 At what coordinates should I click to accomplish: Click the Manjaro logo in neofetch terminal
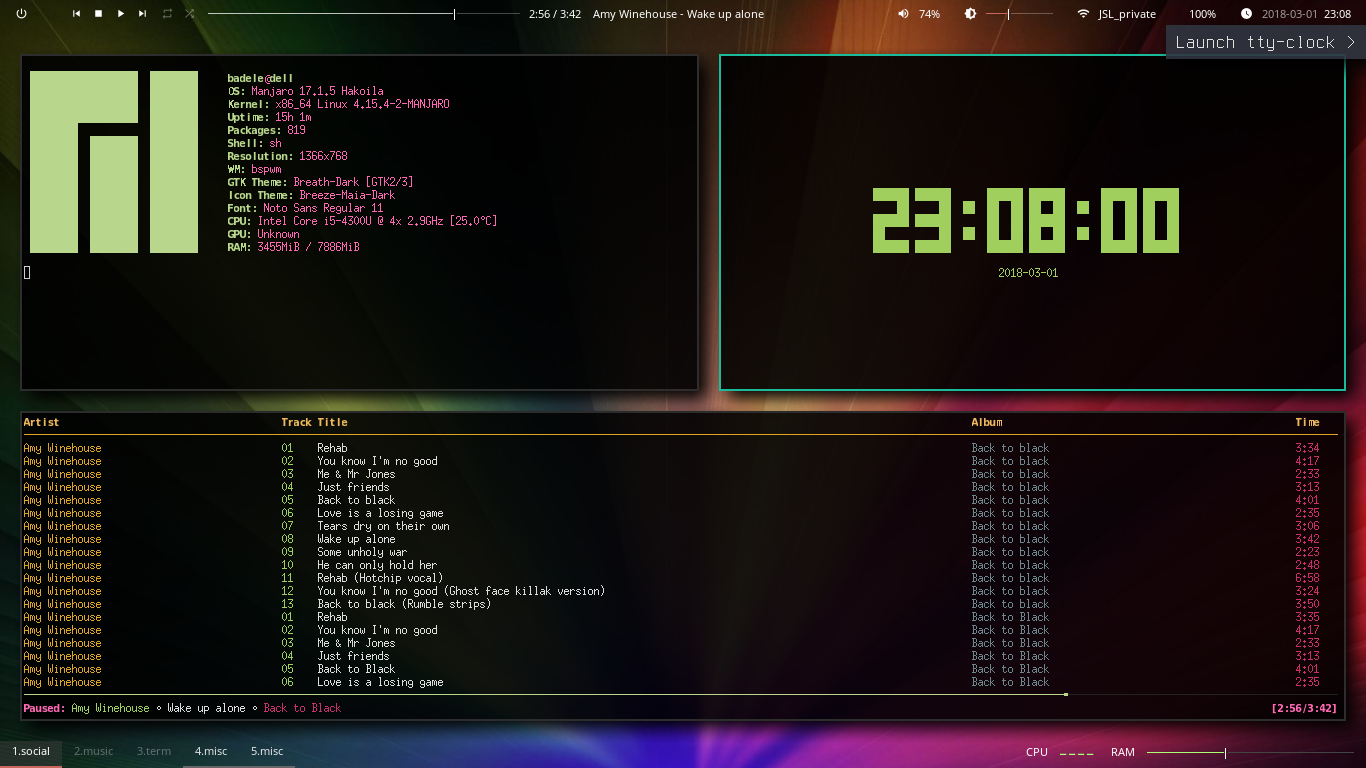[114, 162]
